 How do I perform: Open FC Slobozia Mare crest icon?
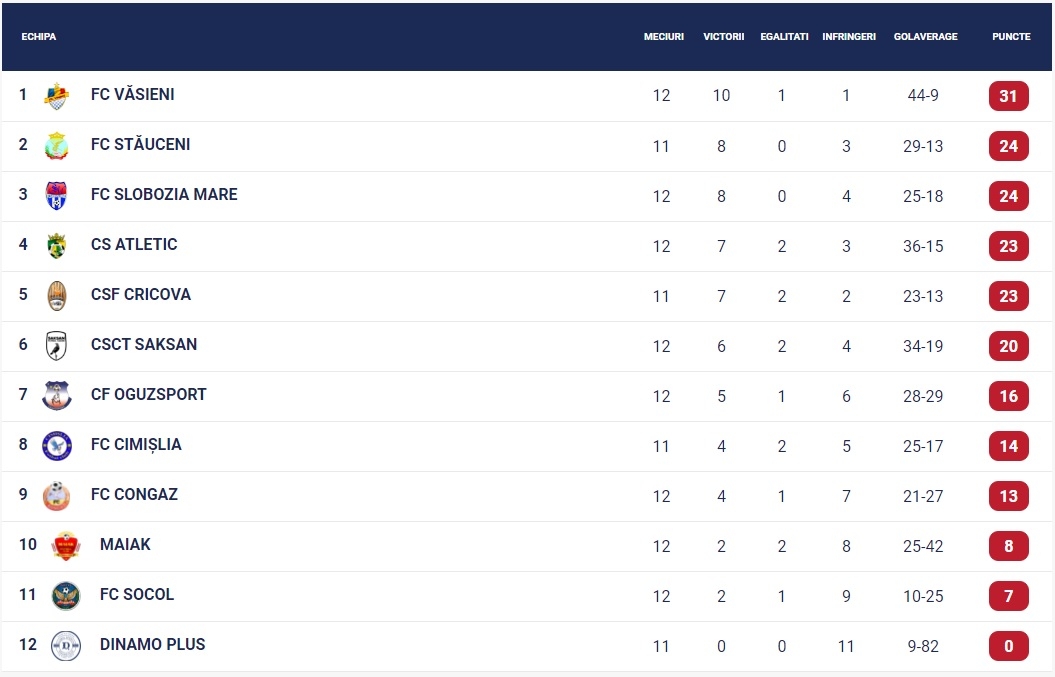pos(57,195)
